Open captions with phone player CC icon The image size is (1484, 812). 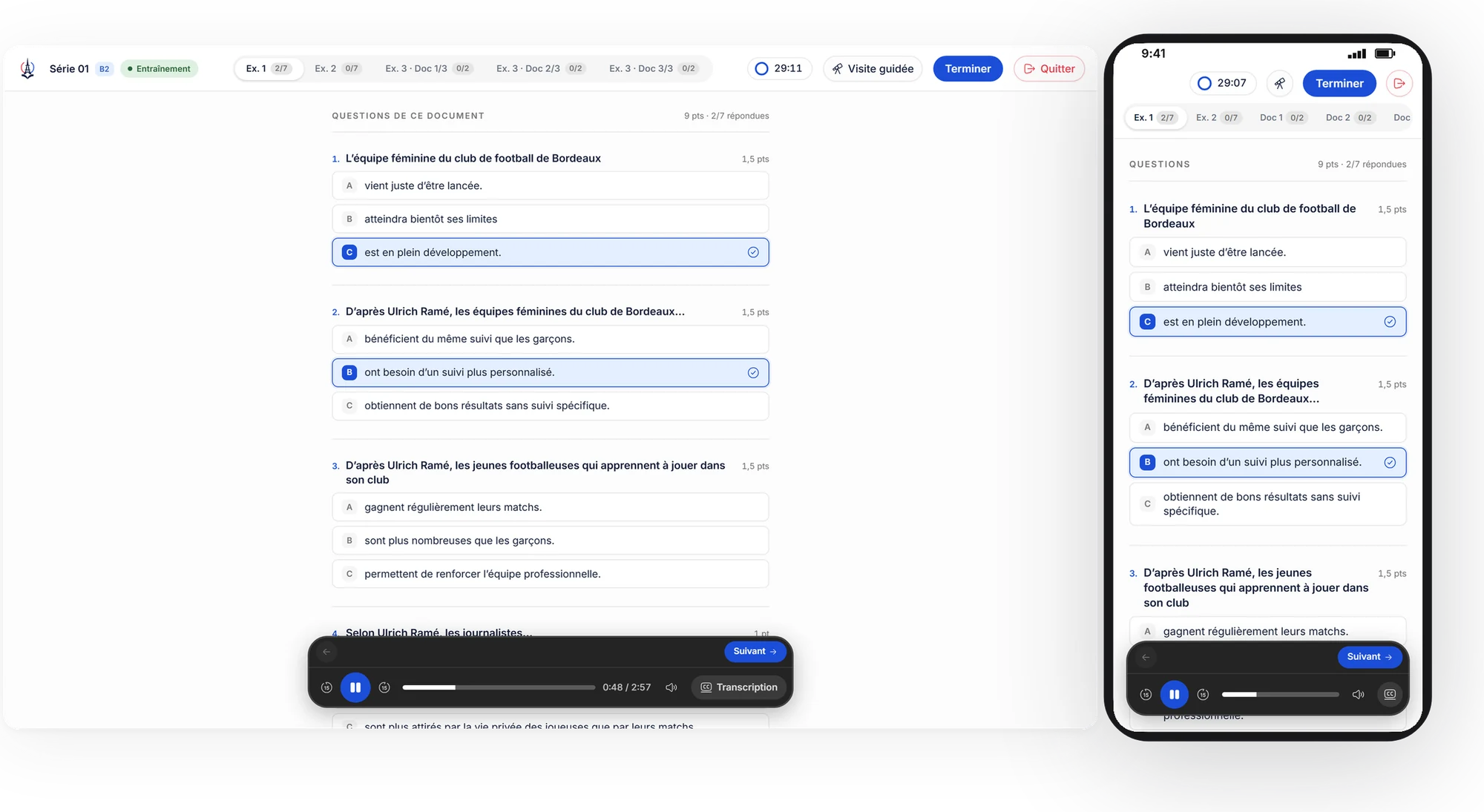click(1390, 694)
